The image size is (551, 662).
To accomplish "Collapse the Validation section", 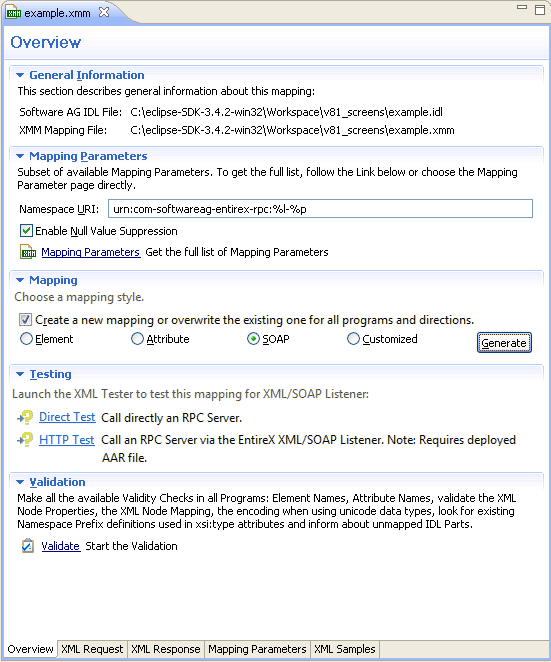I will [x=20, y=482].
